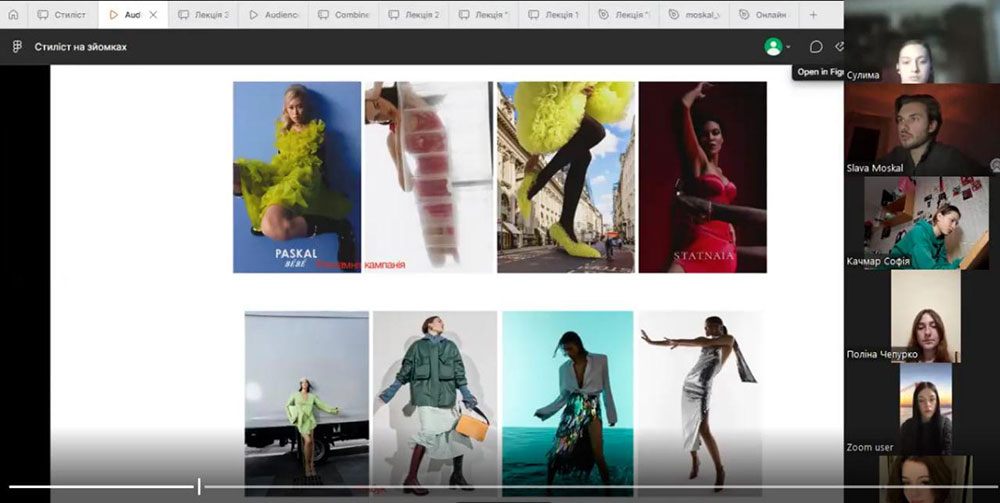Click the Стиліст на зйомках file title
This screenshot has width=1000, height=503.
coord(80,47)
